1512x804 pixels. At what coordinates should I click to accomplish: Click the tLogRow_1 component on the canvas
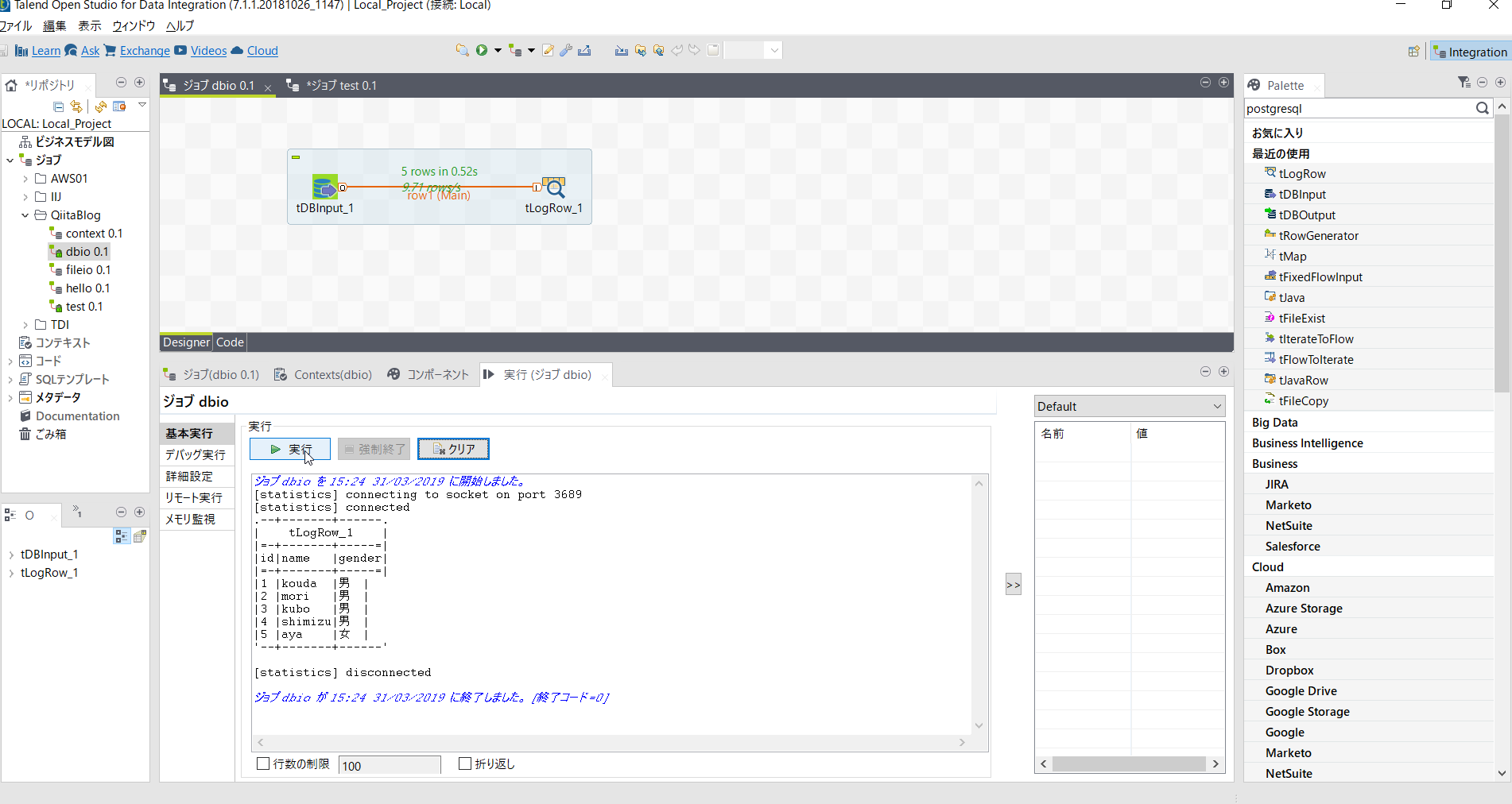554,187
